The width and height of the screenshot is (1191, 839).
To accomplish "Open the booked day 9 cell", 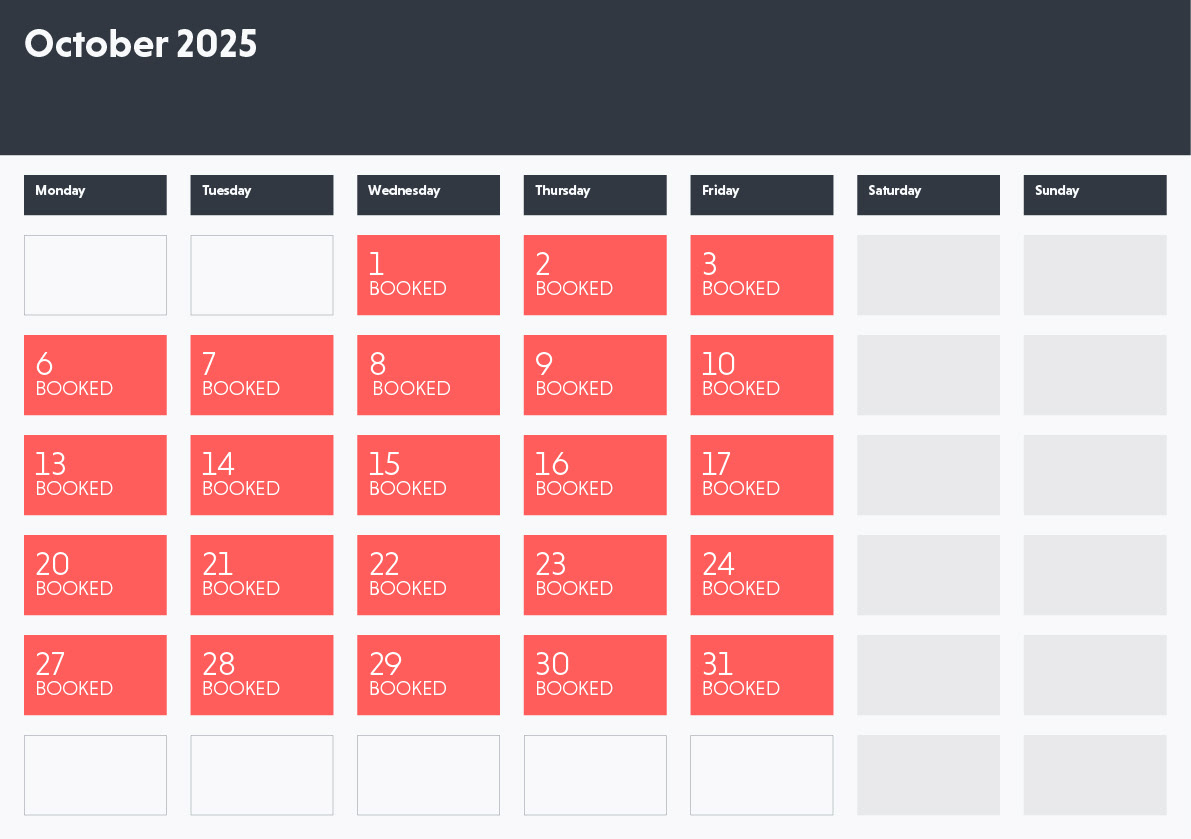I will click(x=595, y=375).
